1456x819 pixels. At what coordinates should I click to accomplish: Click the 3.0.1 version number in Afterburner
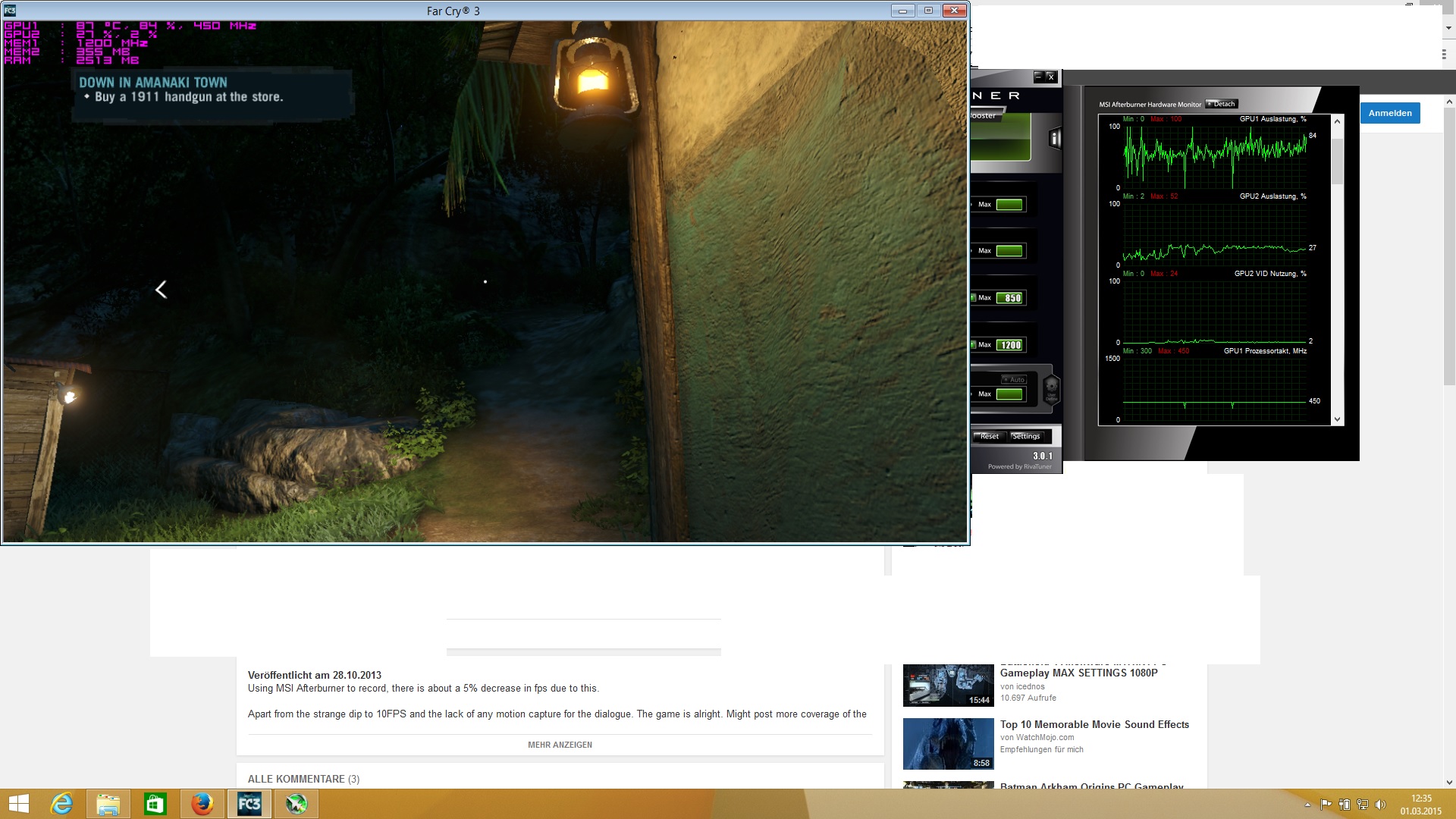point(1043,456)
